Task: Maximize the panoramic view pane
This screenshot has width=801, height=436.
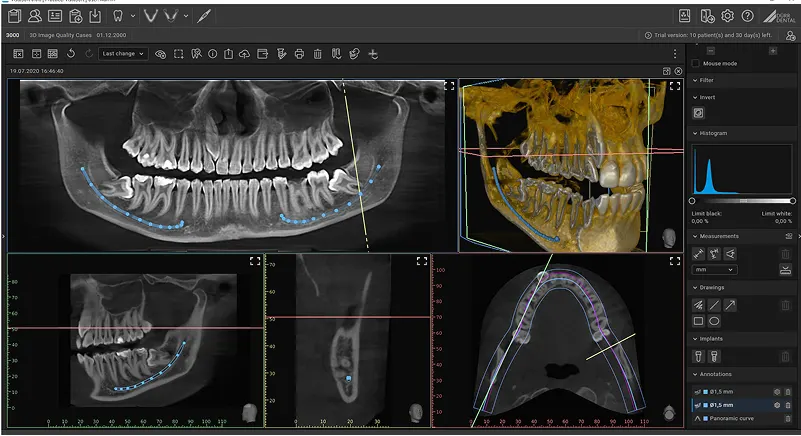Action: pos(449,86)
